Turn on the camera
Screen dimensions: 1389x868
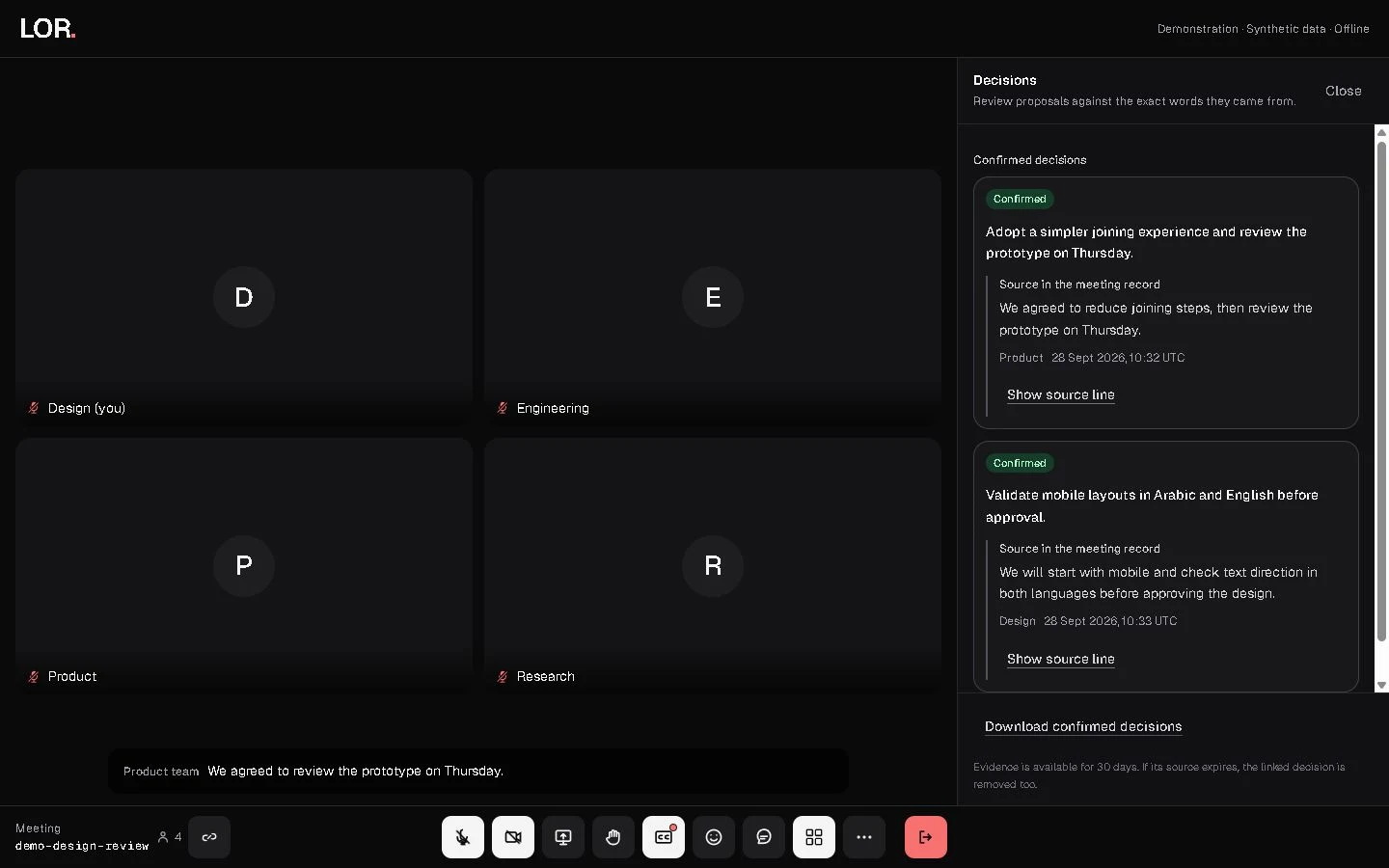(x=513, y=837)
